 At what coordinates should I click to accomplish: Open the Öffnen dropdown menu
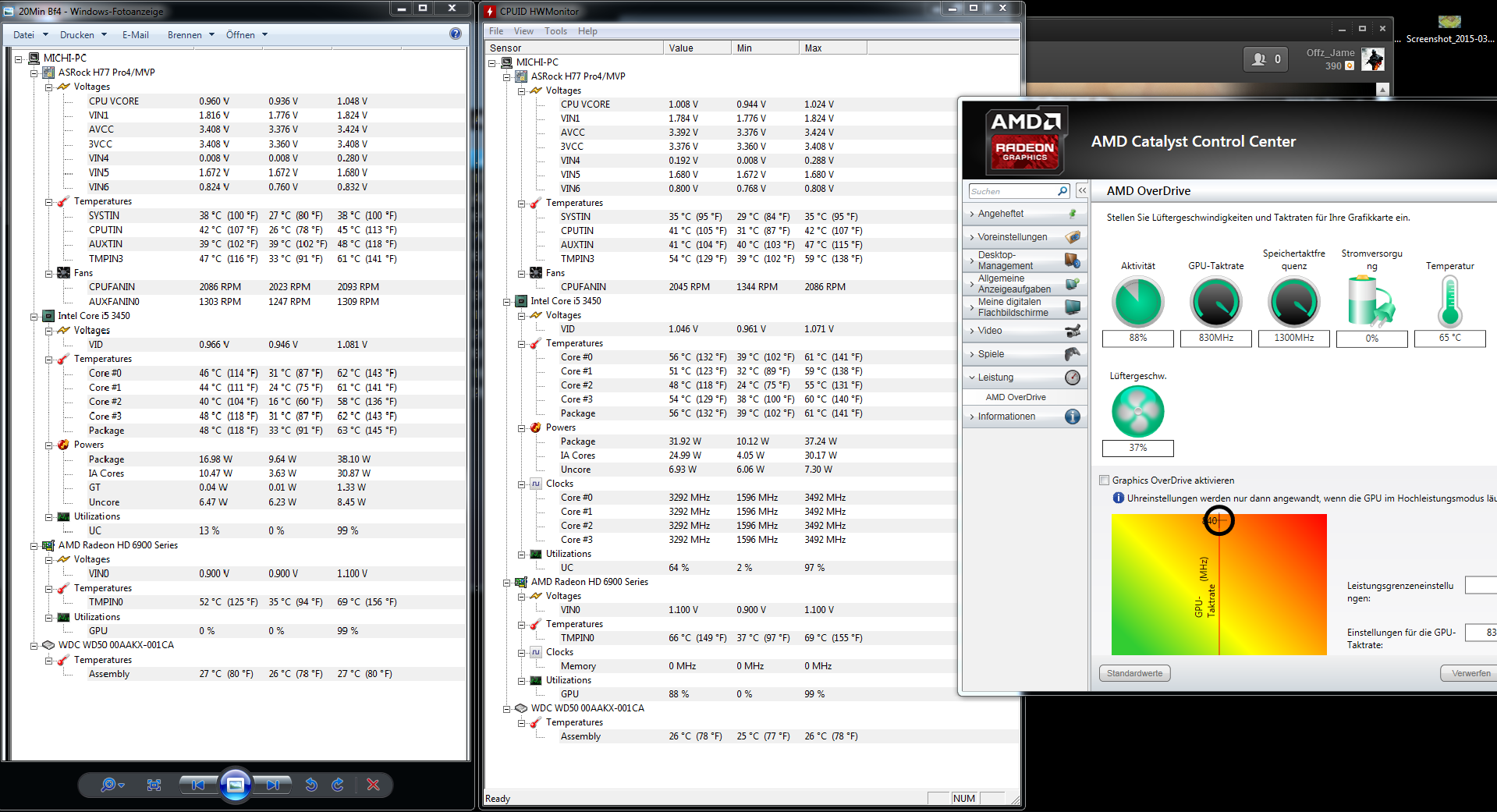[x=247, y=34]
